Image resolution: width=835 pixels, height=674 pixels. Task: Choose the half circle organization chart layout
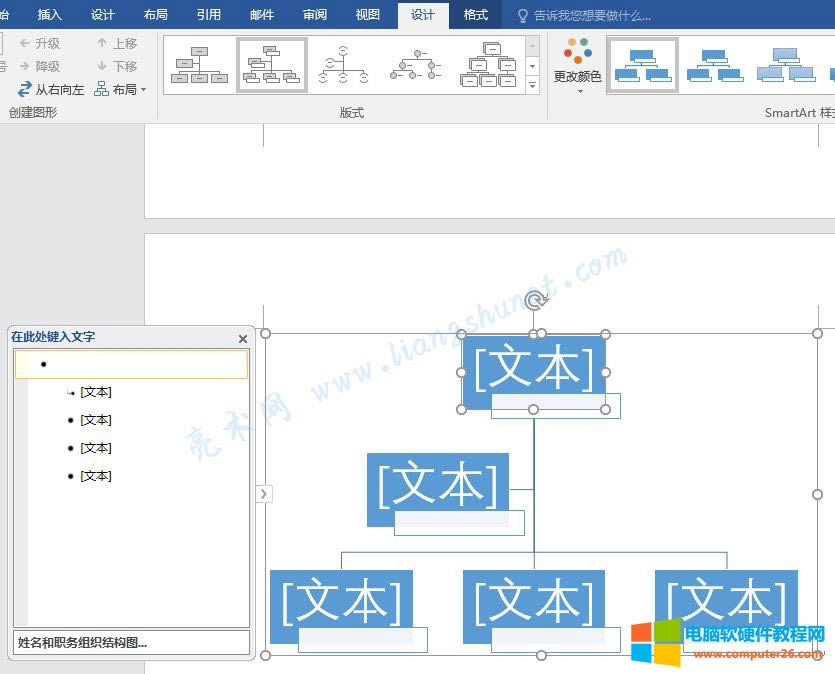(x=343, y=65)
